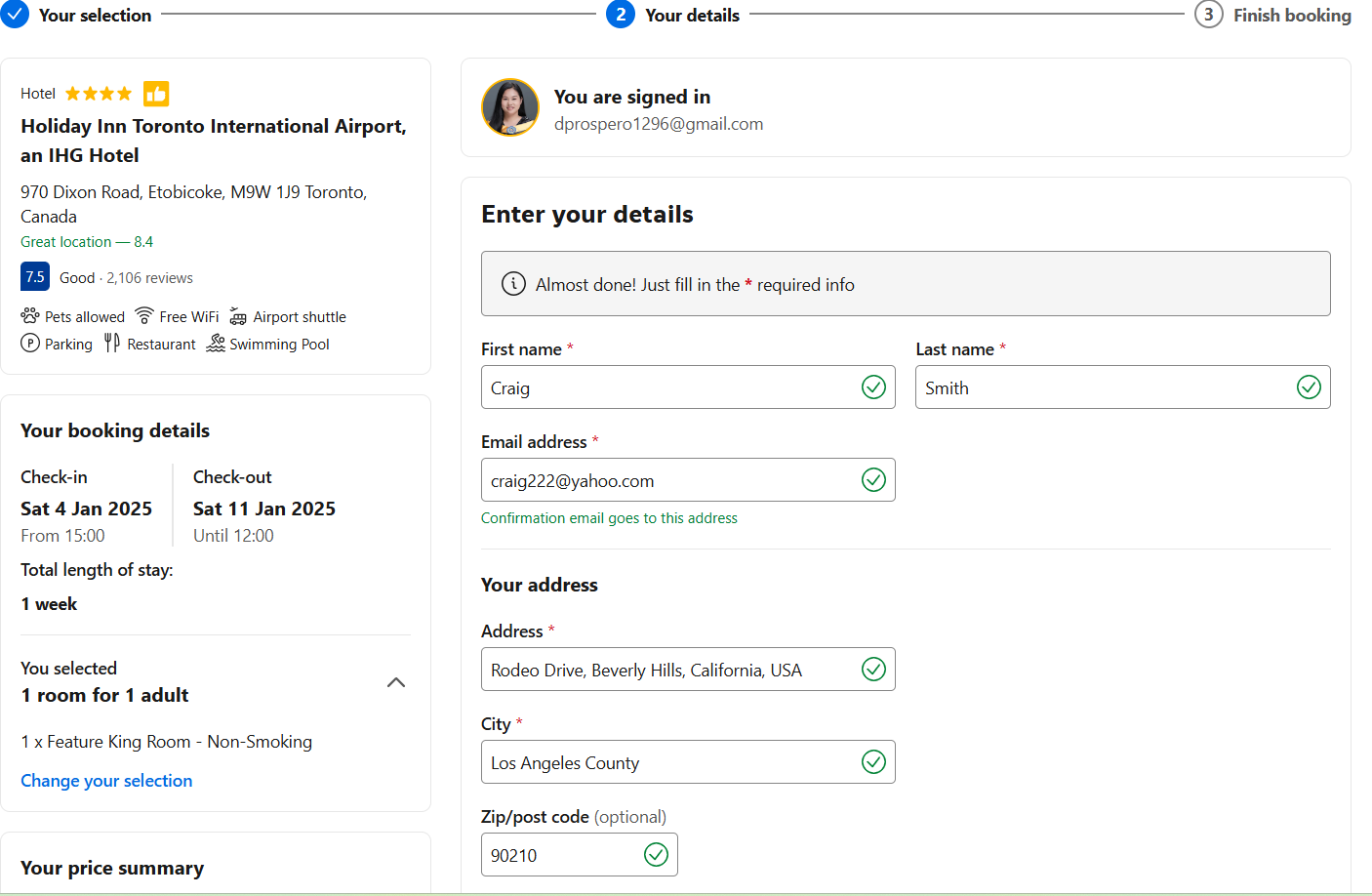Focus the Address text field
Viewport: 1372px width, 896px height.
coord(668,670)
